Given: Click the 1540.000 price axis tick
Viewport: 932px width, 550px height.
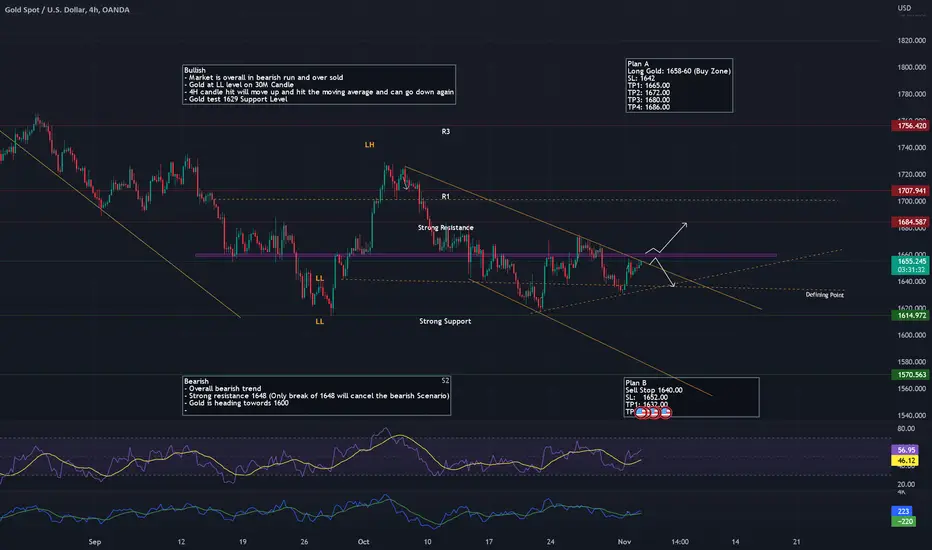Looking at the screenshot, I should point(912,415).
